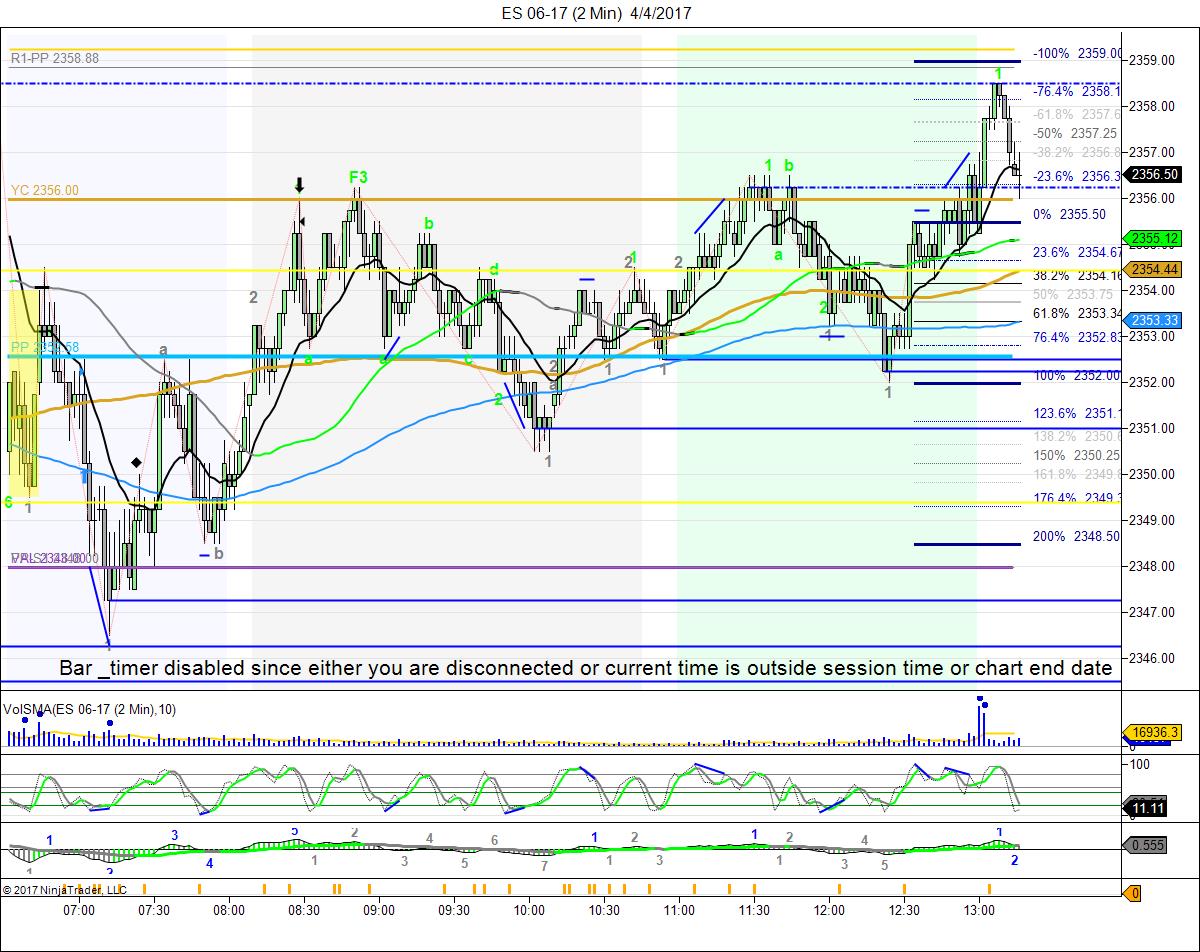Screen dimensions: 1200x952
Task: Select the 0% 2355.50 Fibonacci label
Action: pos(1070,214)
